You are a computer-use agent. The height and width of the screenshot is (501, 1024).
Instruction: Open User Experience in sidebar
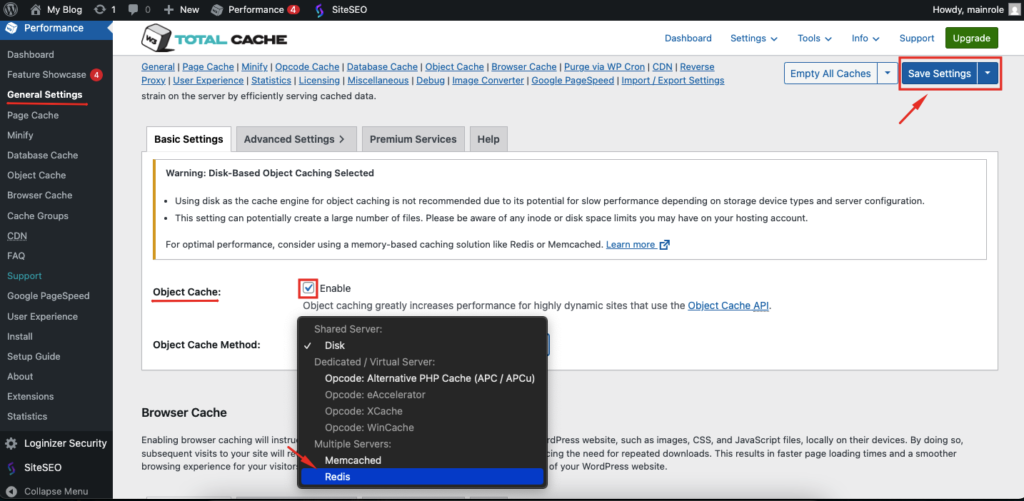42,316
